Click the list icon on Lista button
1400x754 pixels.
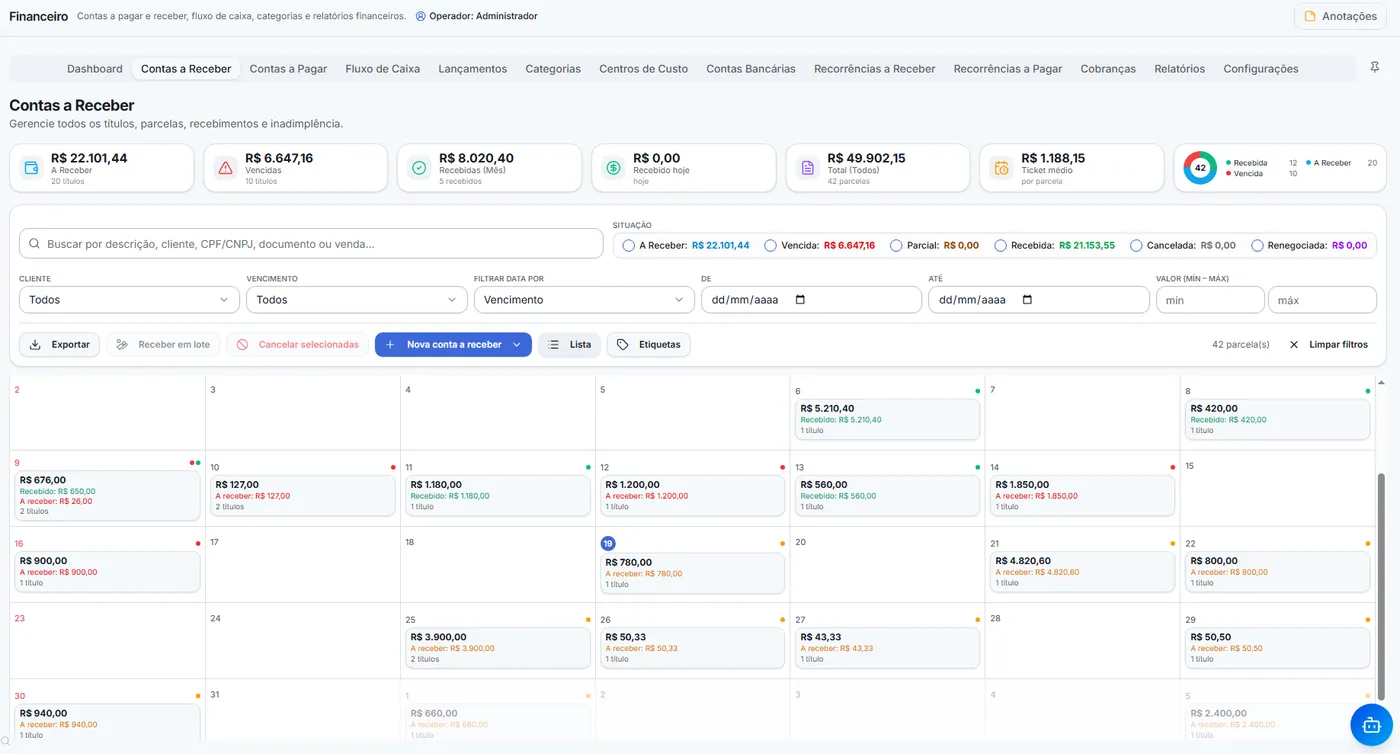(x=554, y=345)
